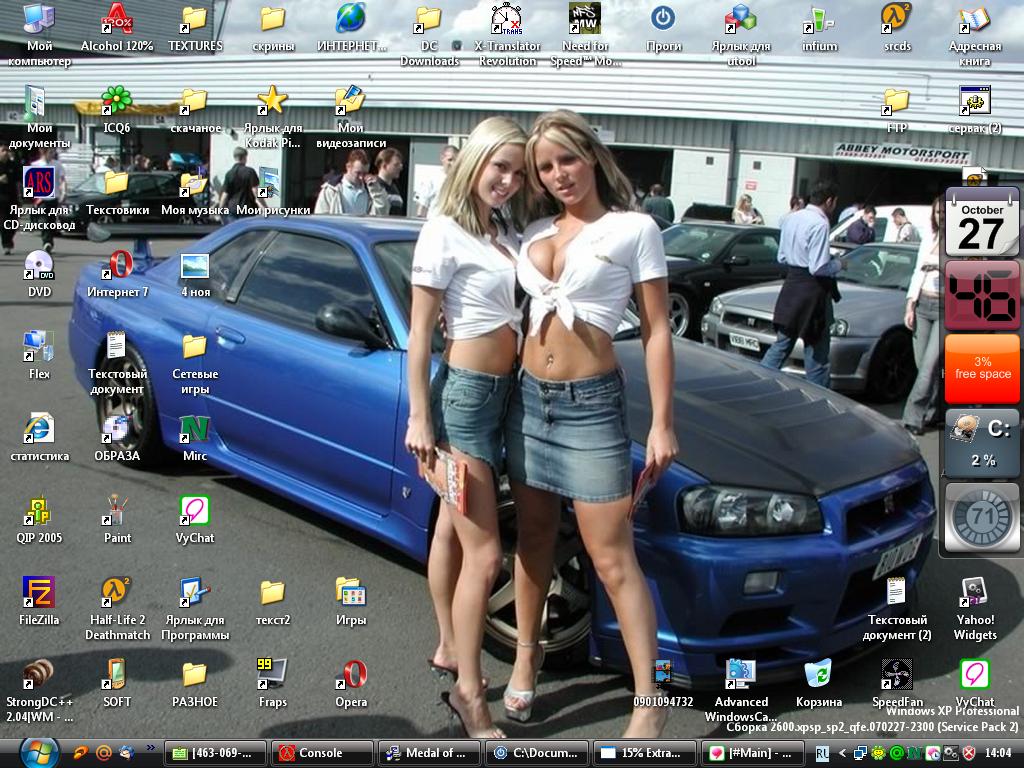Select the Проги power icon

pyautogui.click(x=663, y=20)
